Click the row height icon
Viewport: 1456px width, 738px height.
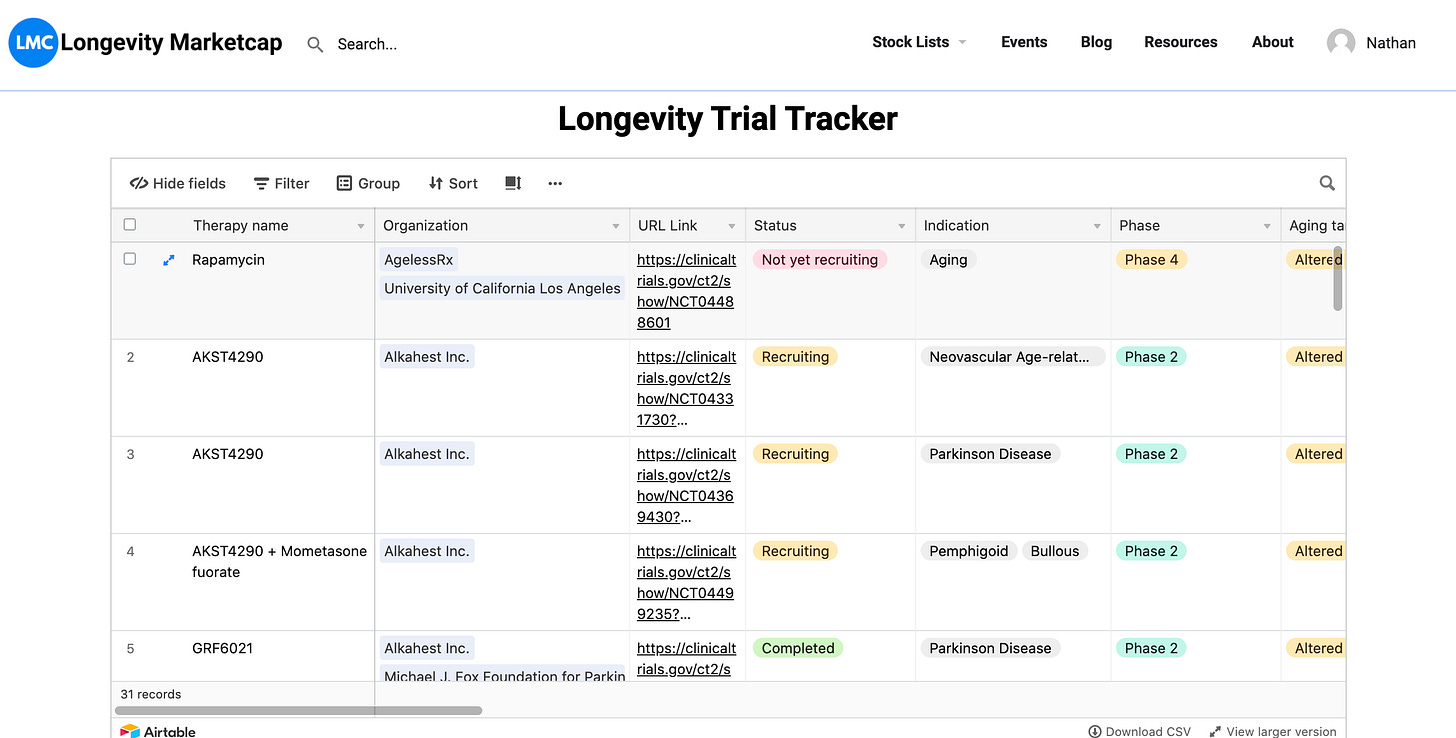(x=513, y=183)
